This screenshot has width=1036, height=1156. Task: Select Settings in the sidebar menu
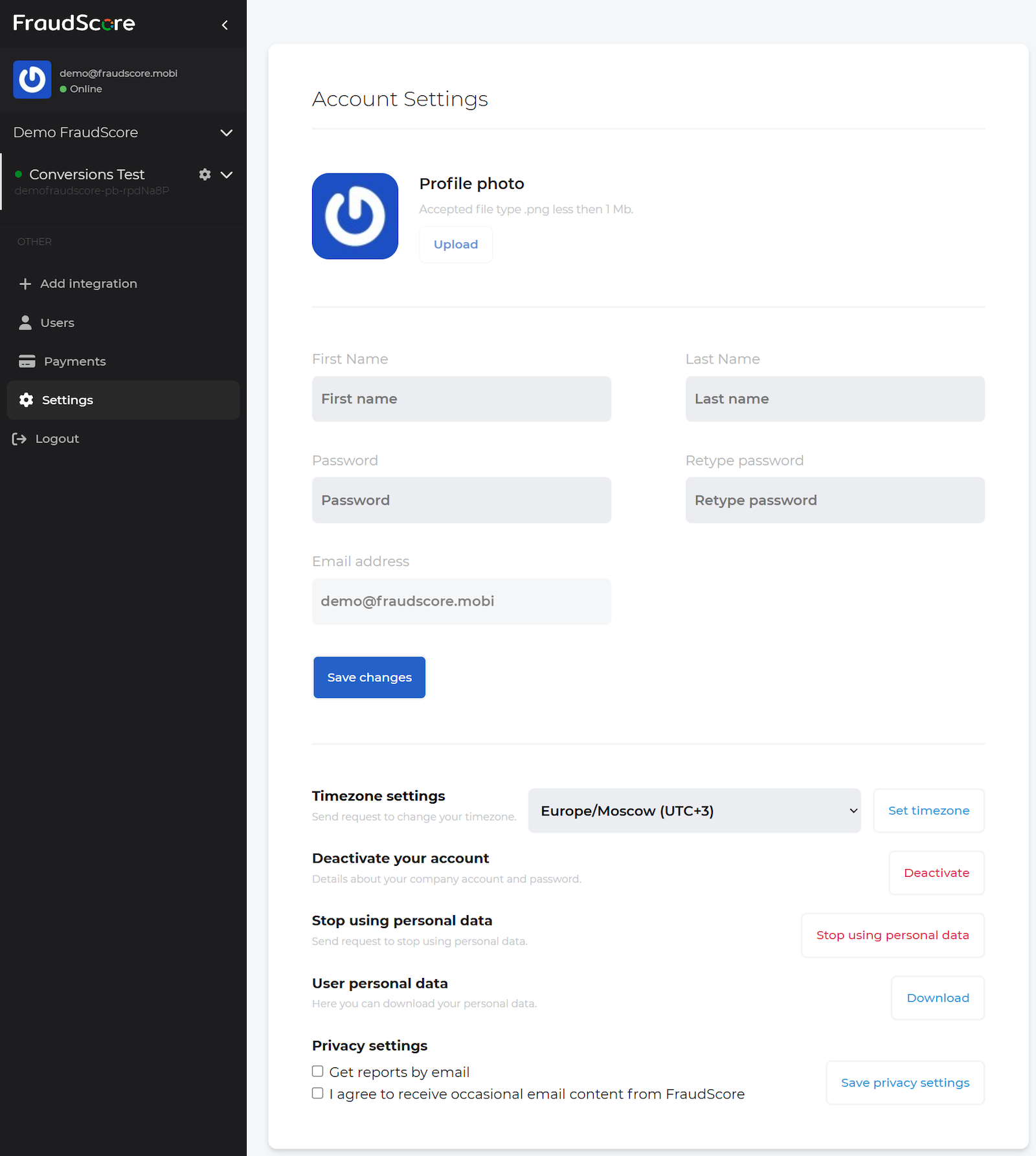123,400
